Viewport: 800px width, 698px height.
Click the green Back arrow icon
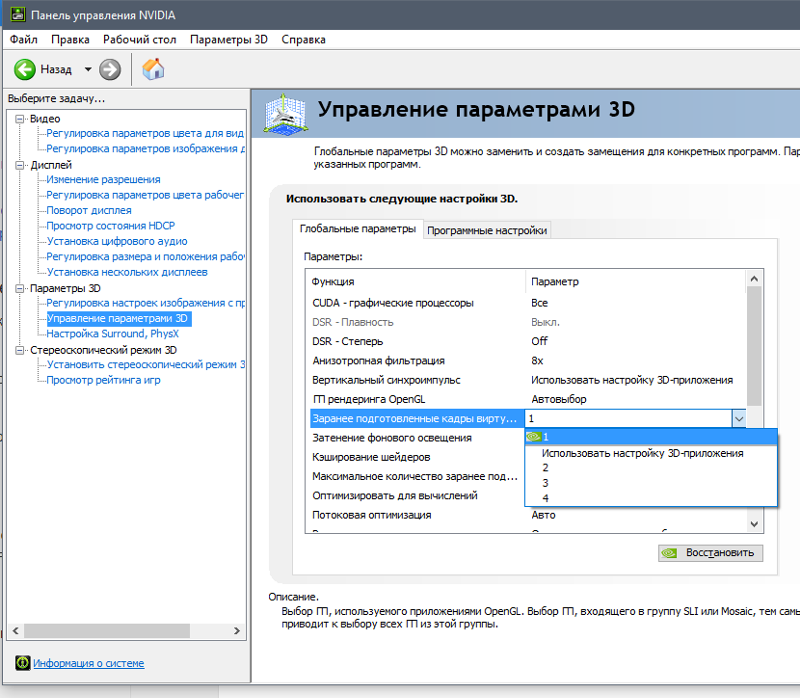[x=24, y=69]
